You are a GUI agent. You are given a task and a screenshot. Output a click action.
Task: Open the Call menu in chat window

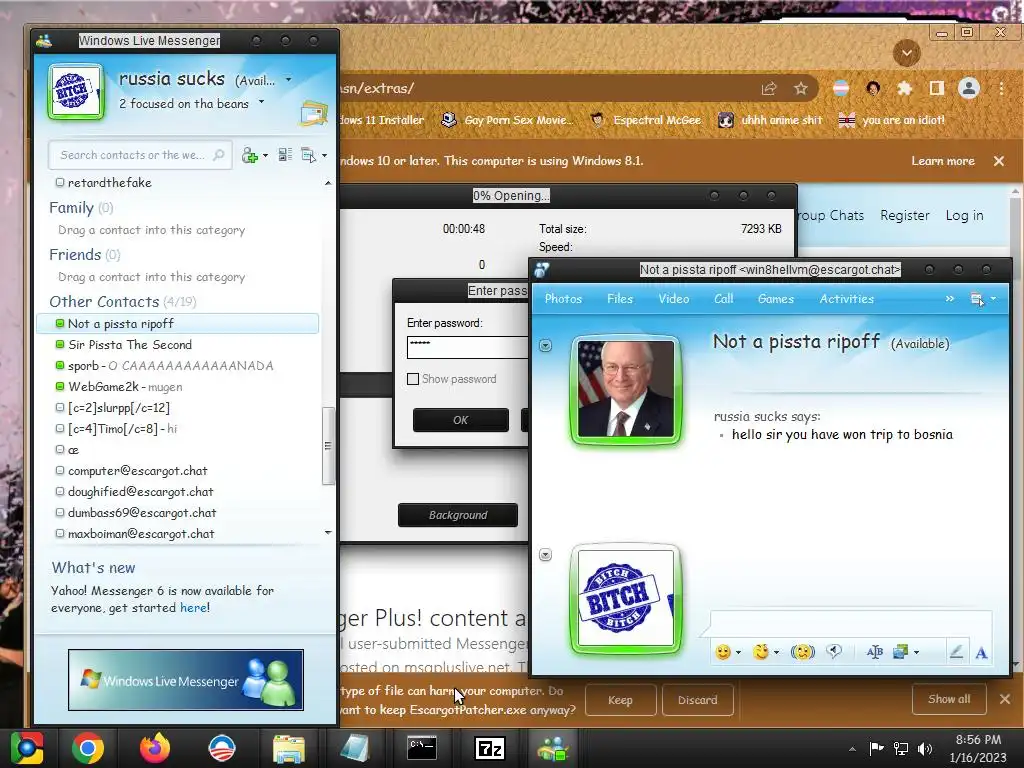(x=723, y=299)
